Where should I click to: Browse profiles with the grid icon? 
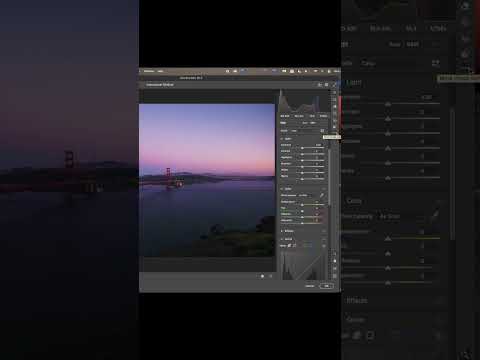[322, 131]
